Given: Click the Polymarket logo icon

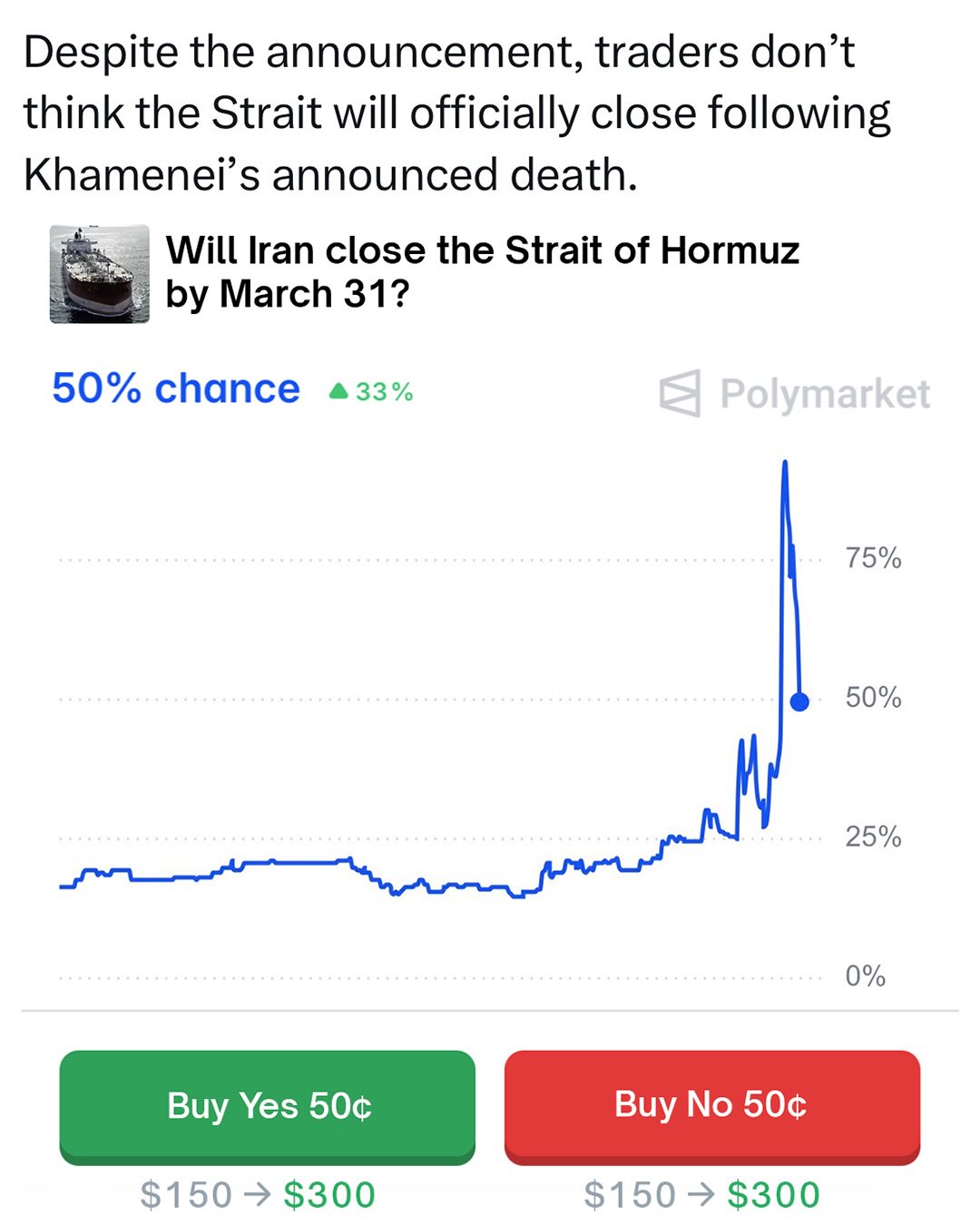Looking at the screenshot, I should click(680, 394).
